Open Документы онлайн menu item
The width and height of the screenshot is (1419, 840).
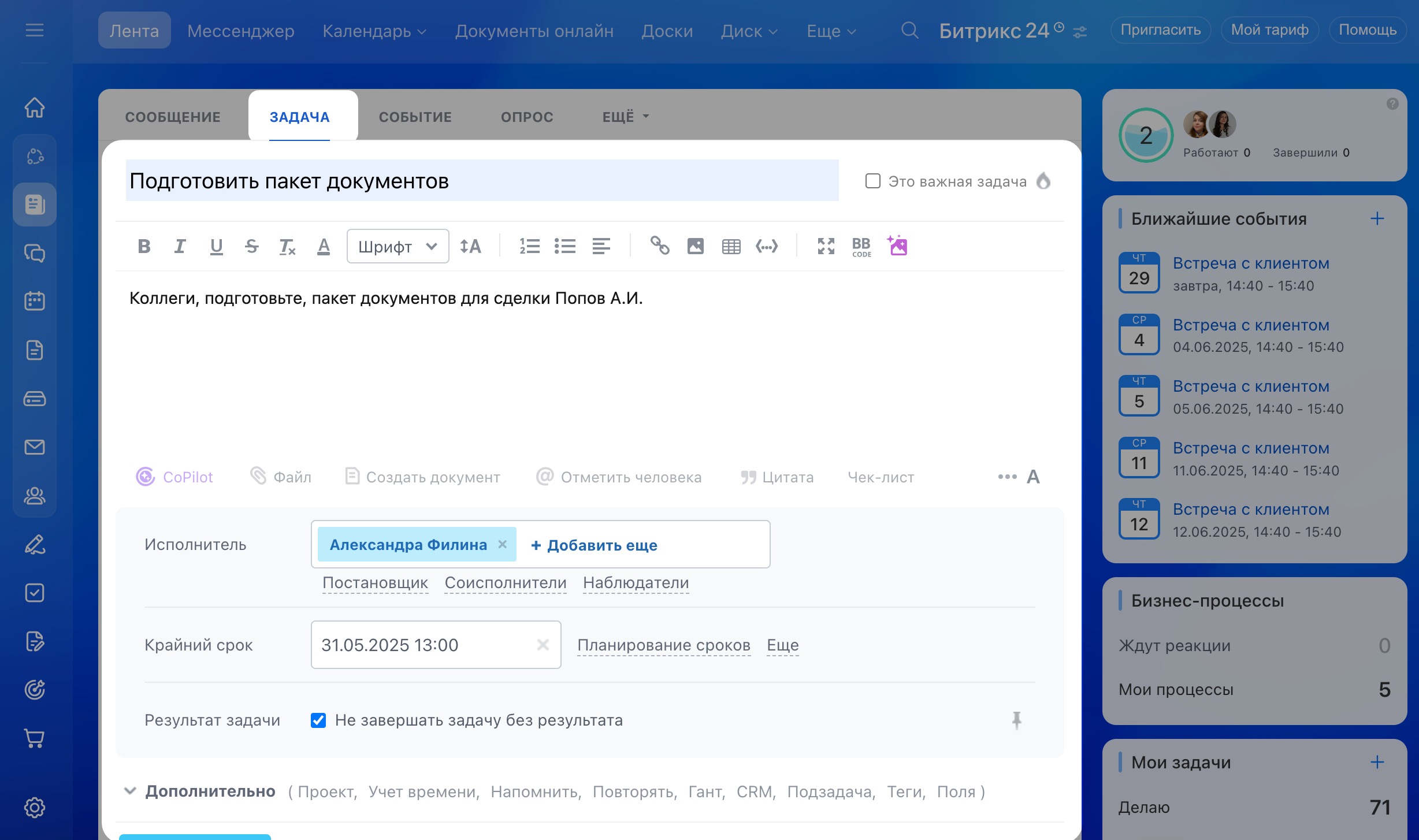pyautogui.click(x=534, y=30)
